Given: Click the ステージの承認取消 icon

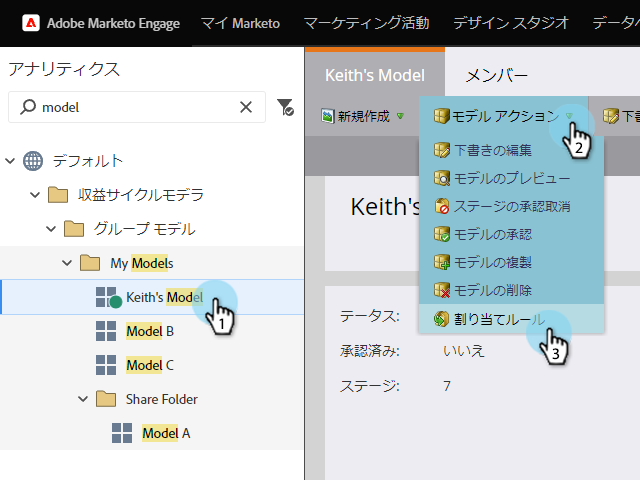Looking at the screenshot, I should (442, 206).
